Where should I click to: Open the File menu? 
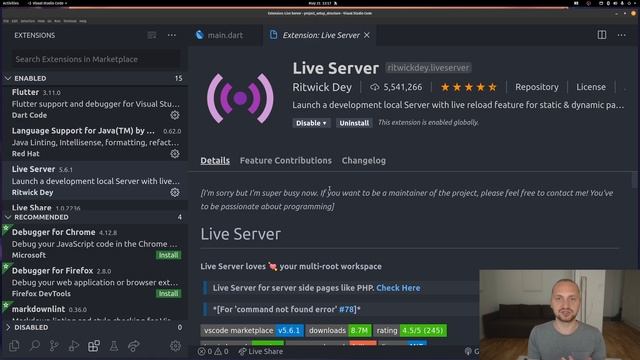6,21
